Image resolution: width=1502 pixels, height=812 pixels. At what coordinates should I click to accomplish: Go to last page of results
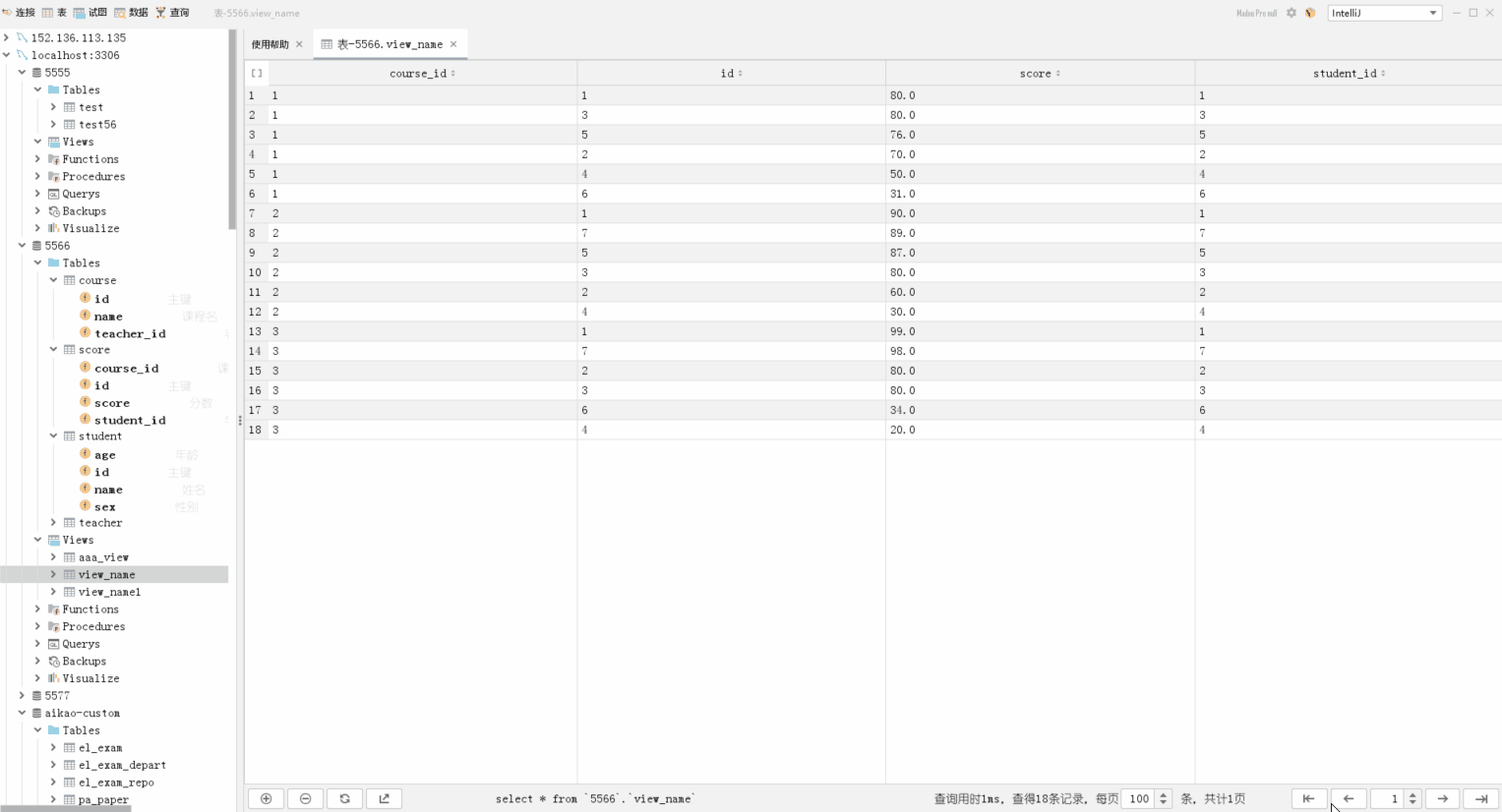pos(1481,798)
